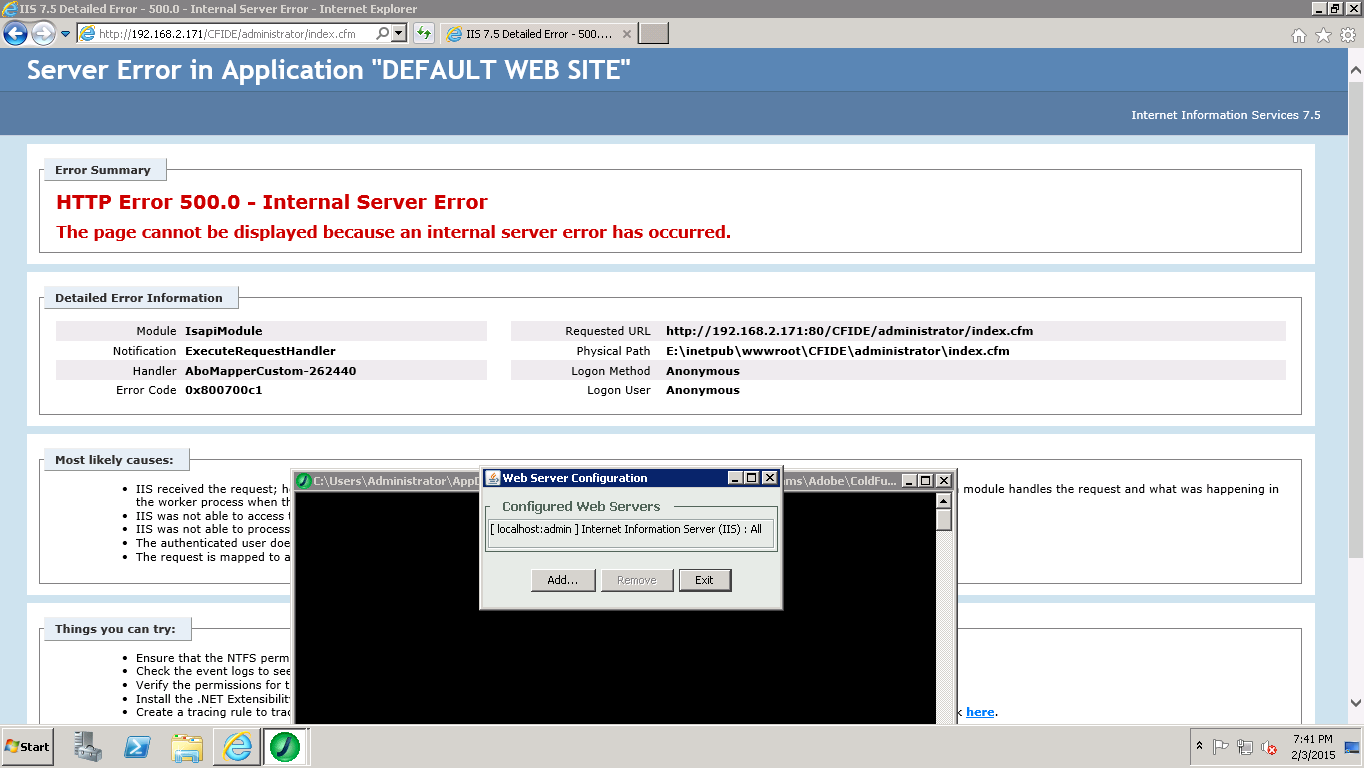1364x768 pixels.
Task: Click the Things you can try label
Action: [x=115, y=629]
